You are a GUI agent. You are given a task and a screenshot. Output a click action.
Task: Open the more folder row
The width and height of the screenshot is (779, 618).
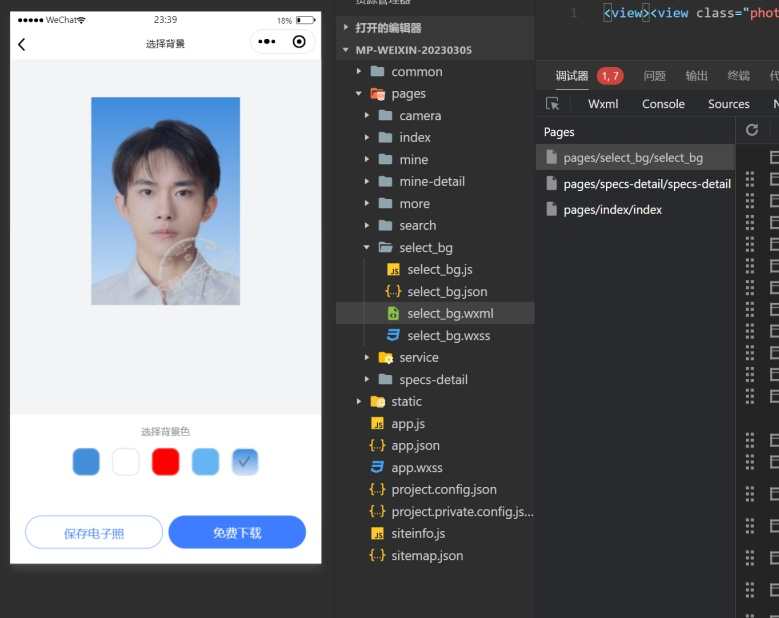pyautogui.click(x=435, y=204)
